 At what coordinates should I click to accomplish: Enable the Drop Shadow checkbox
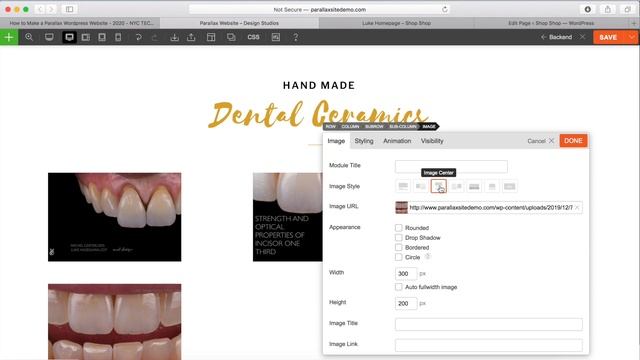click(x=398, y=238)
